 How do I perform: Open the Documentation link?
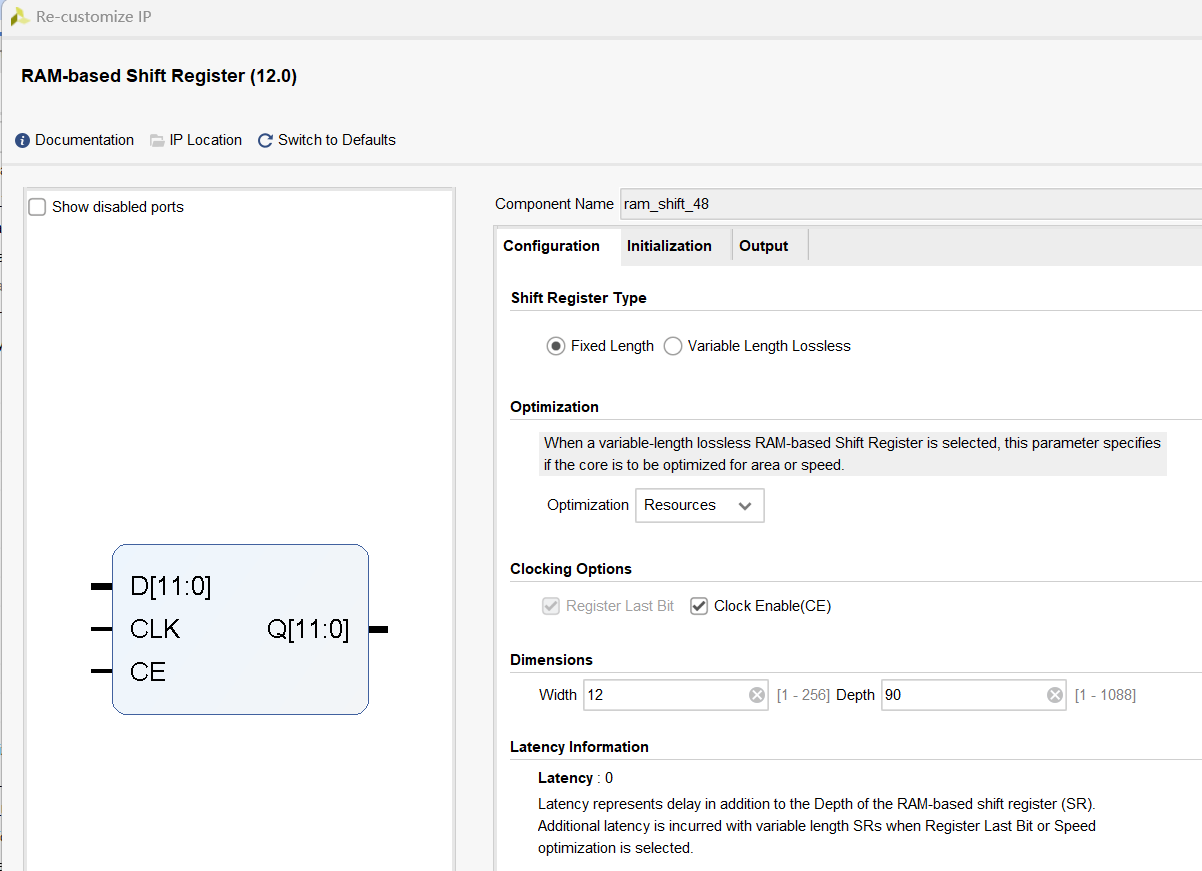(x=83, y=140)
